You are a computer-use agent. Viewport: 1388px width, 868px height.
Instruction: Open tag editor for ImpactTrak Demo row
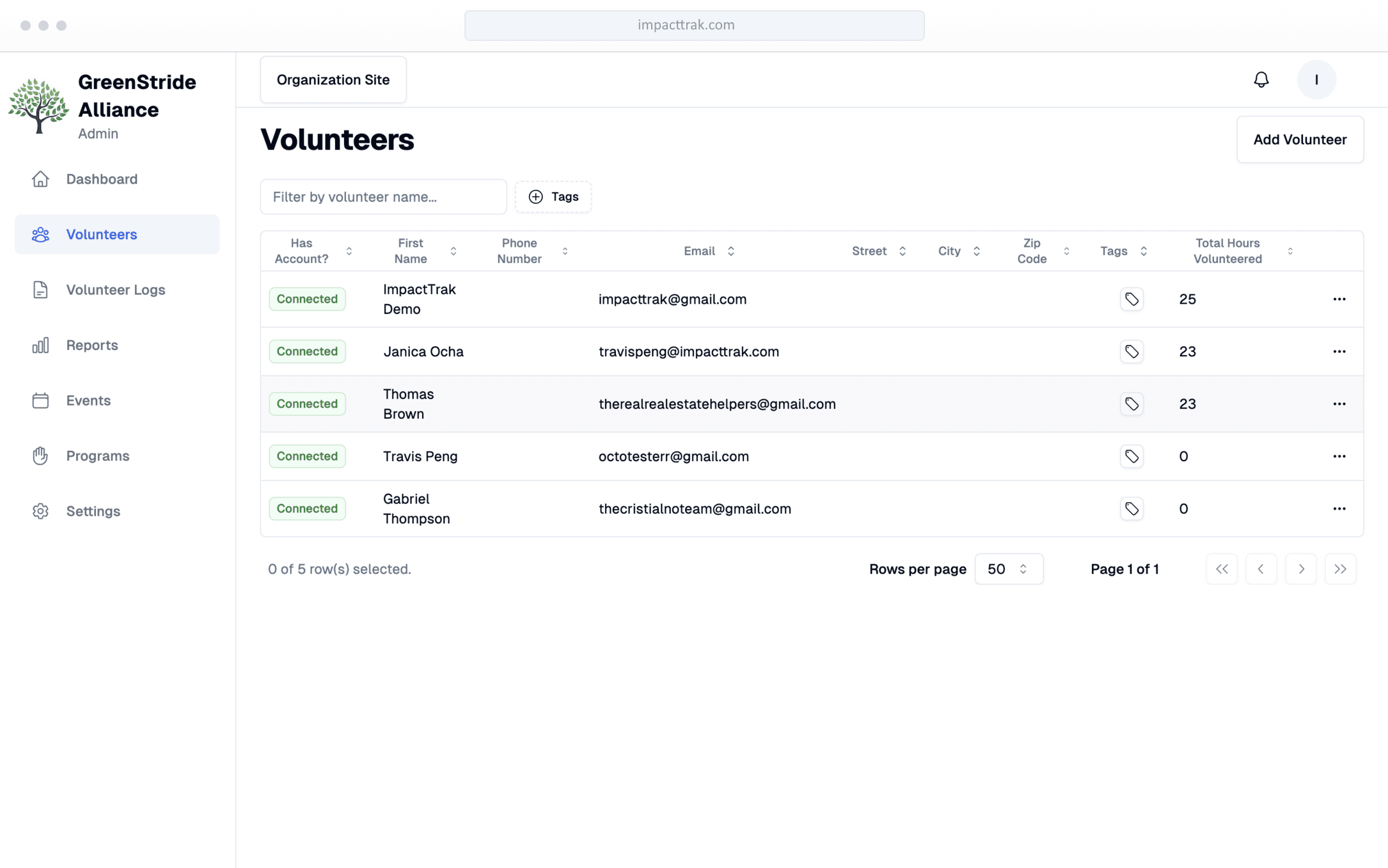1132,299
